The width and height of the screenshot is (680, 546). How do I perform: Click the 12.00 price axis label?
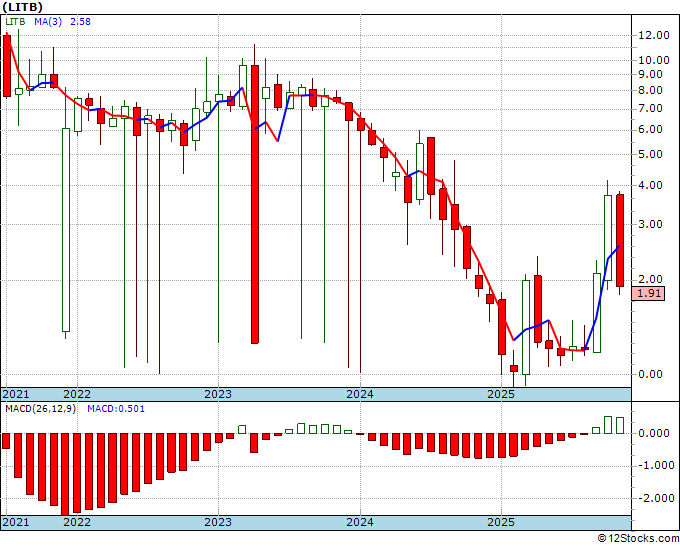tap(654, 36)
